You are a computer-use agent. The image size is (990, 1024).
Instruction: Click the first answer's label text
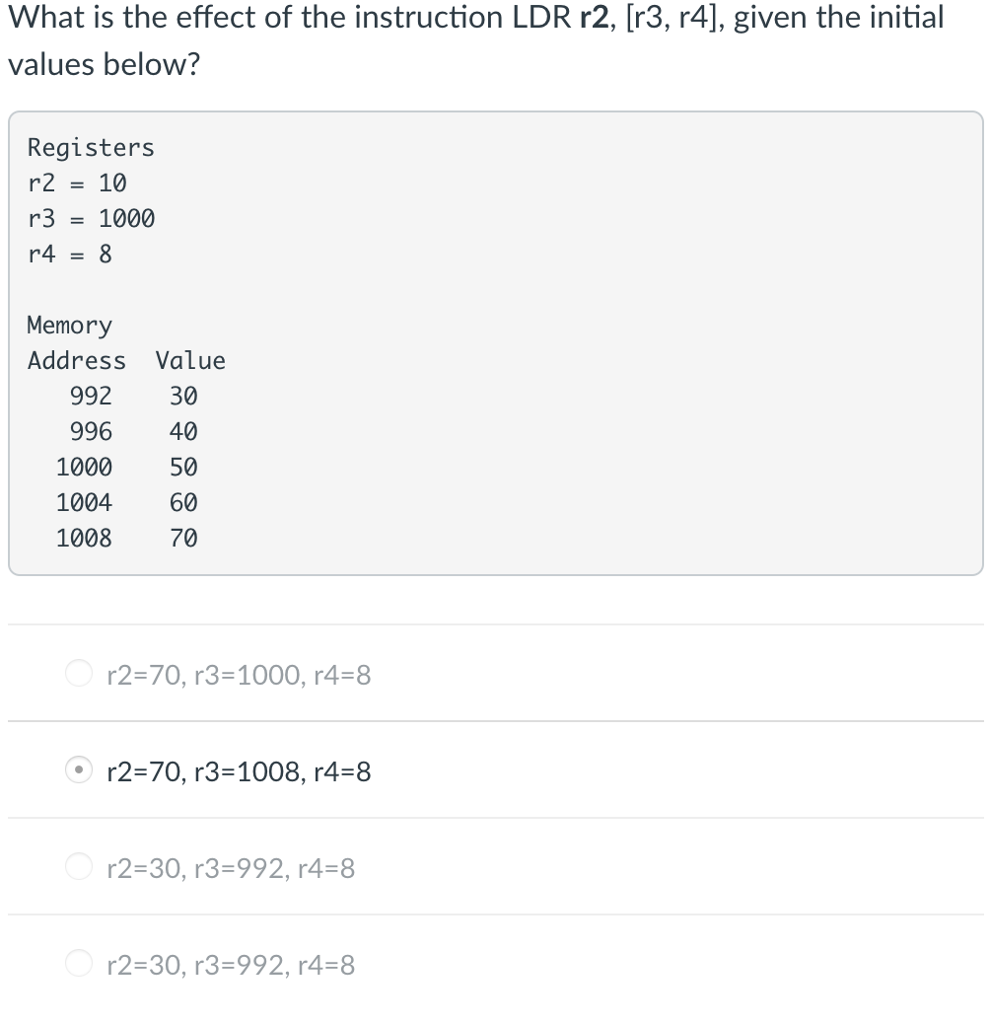coord(237,675)
